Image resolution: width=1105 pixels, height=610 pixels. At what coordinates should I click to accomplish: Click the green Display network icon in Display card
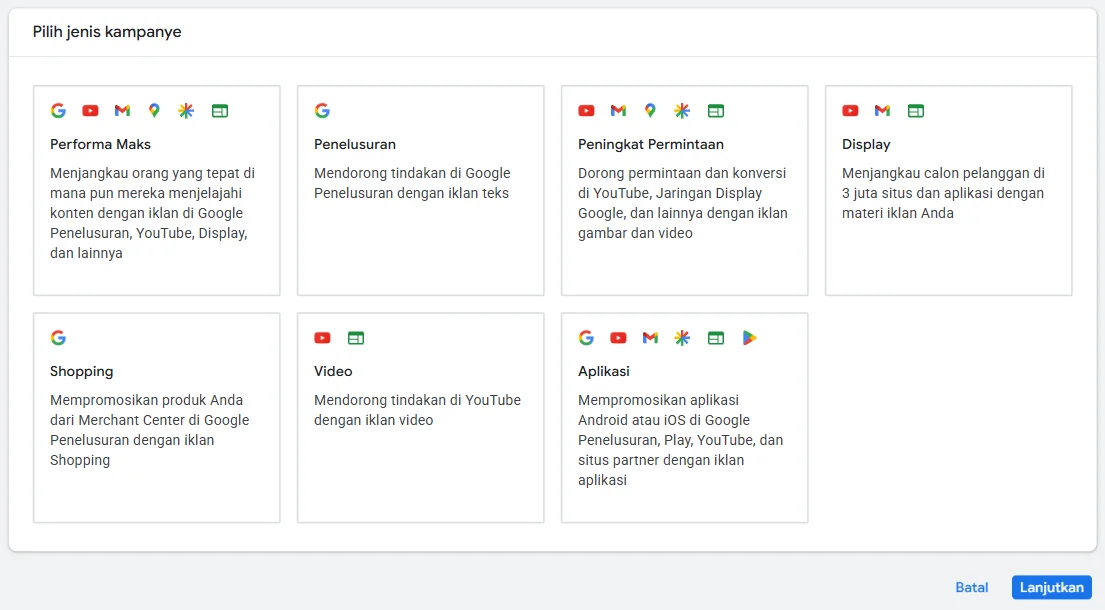[916, 111]
